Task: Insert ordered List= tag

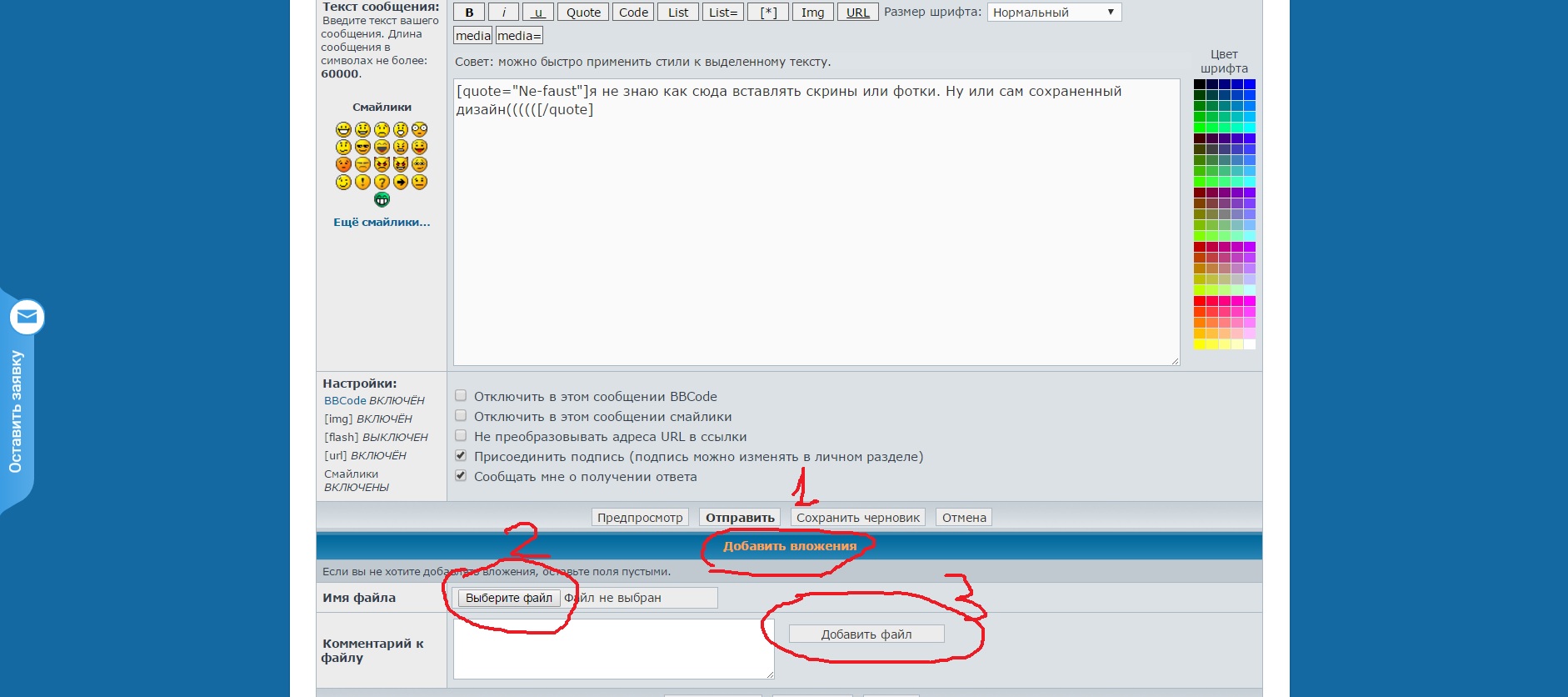Action: [x=723, y=13]
